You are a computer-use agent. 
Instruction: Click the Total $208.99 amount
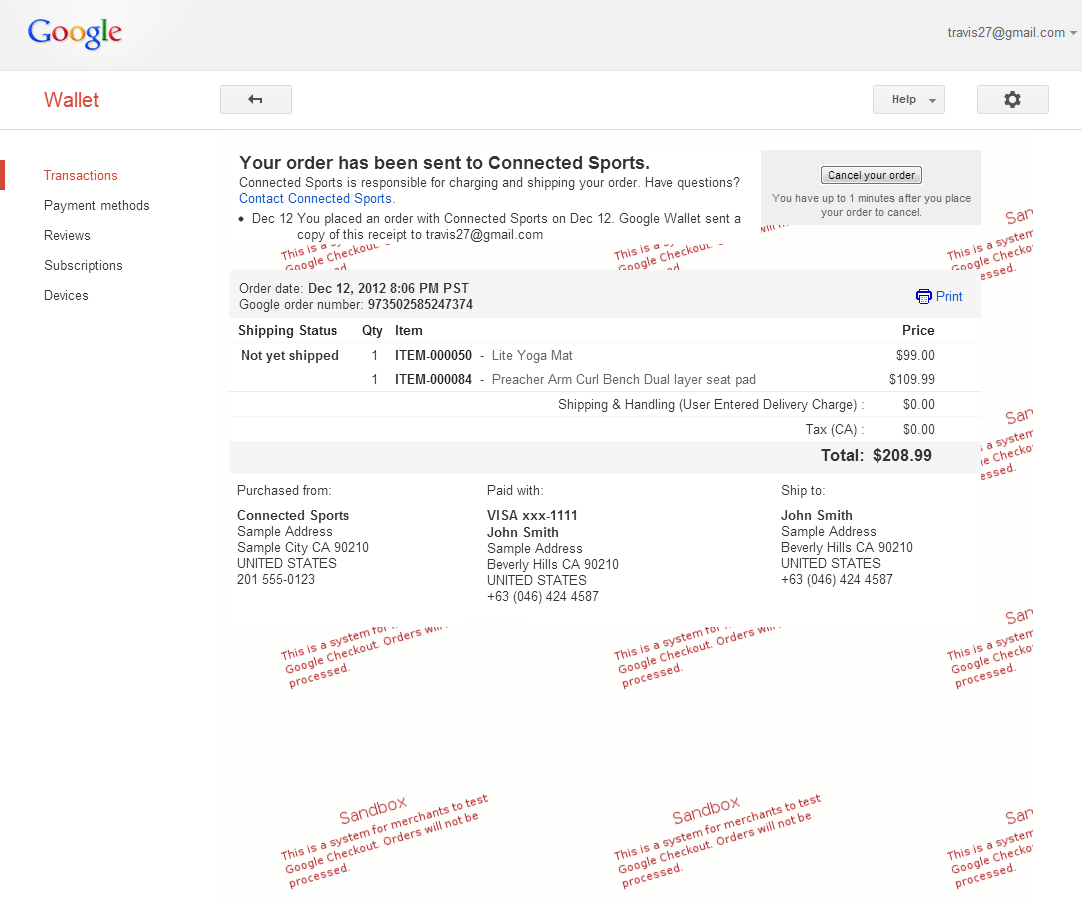(x=901, y=456)
